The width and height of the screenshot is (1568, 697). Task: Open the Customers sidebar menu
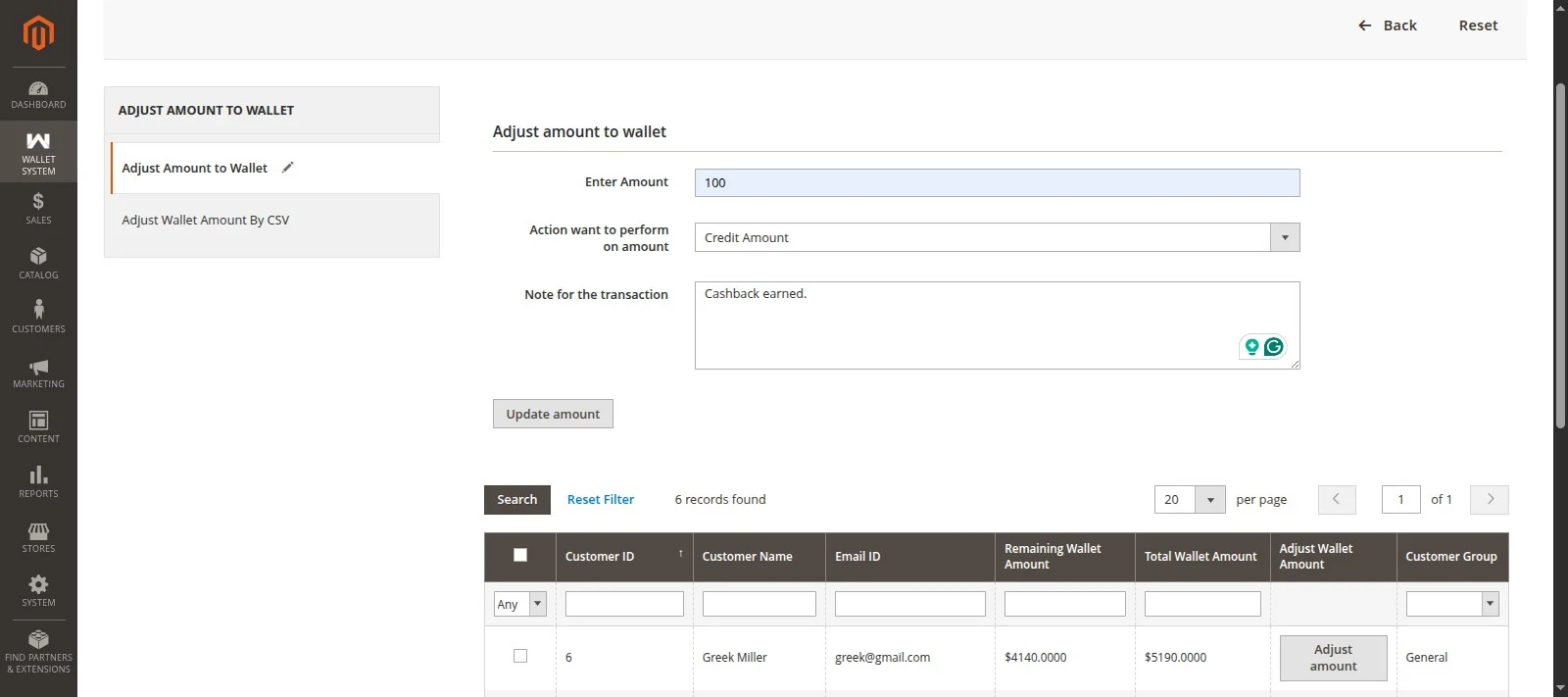(x=38, y=318)
